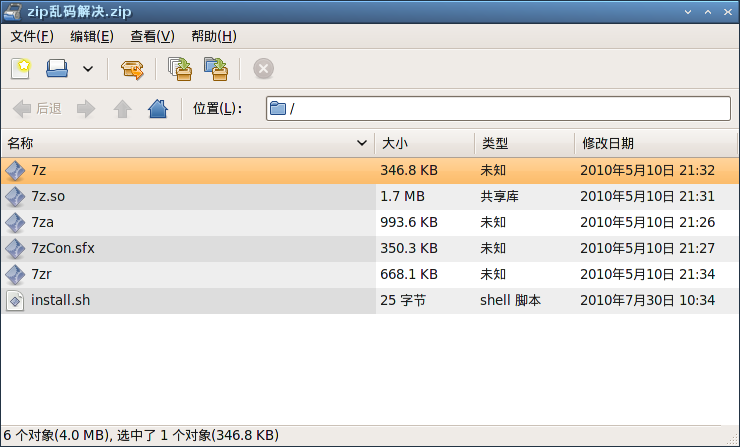Click the date 2010年7月30日 10:34
Image resolution: width=740 pixels, height=447 pixels.
click(648, 300)
